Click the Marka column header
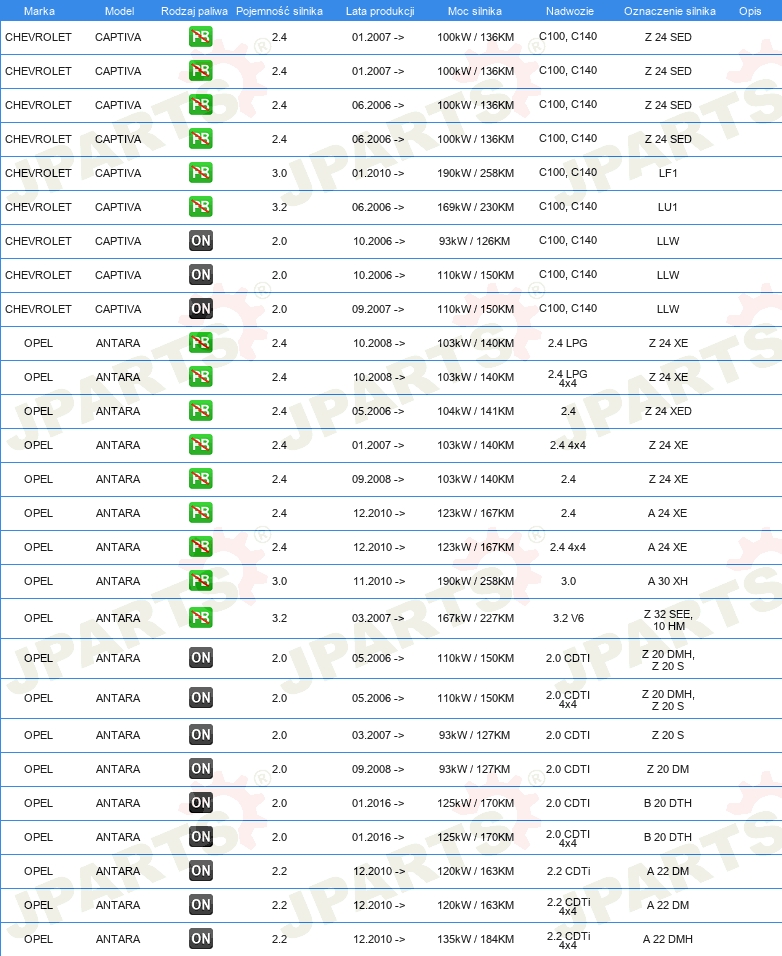 pyautogui.click(x=39, y=11)
